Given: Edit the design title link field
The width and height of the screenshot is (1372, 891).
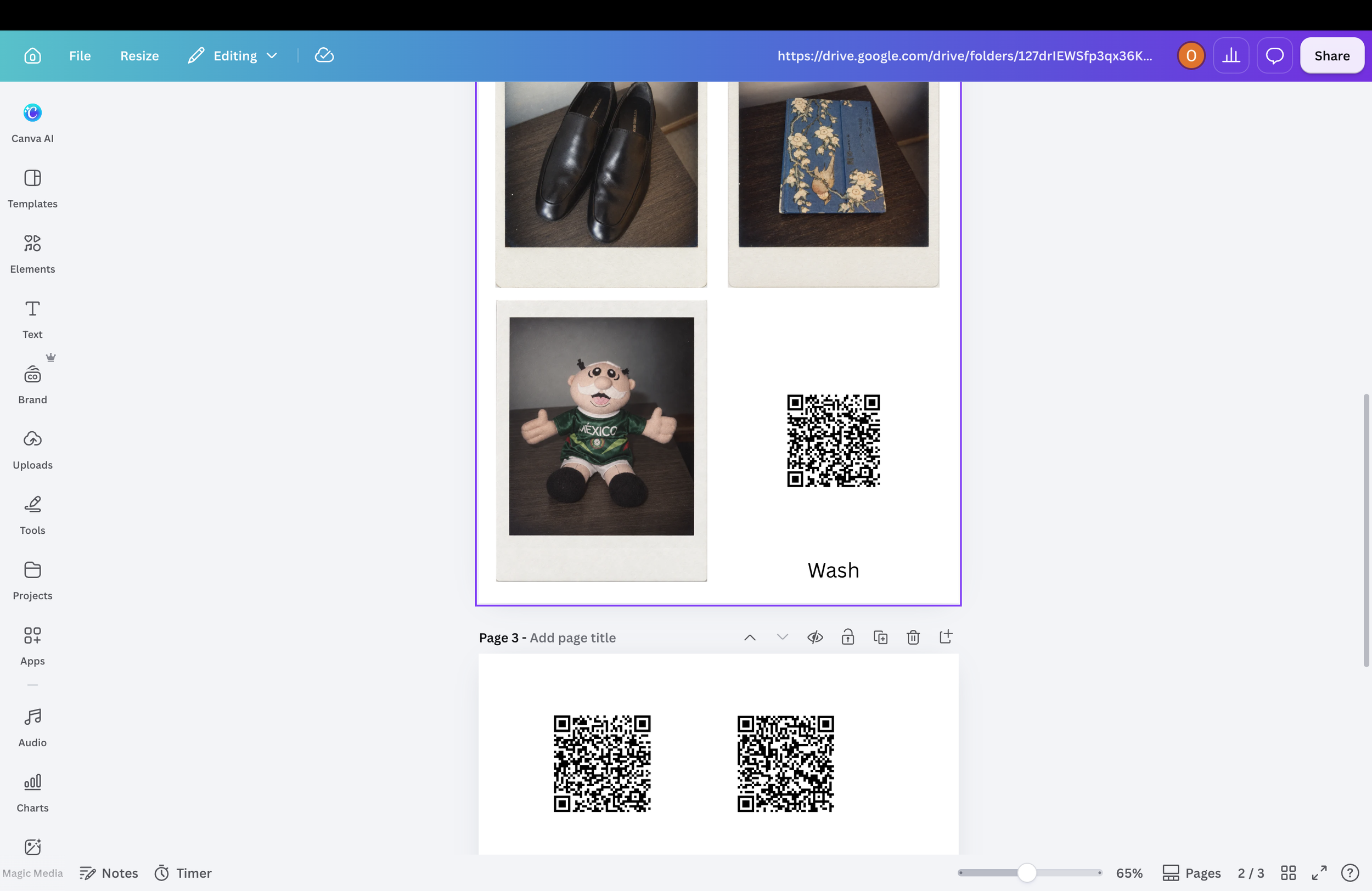Looking at the screenshot, I should pyautogui.click(x=964, y=56).
